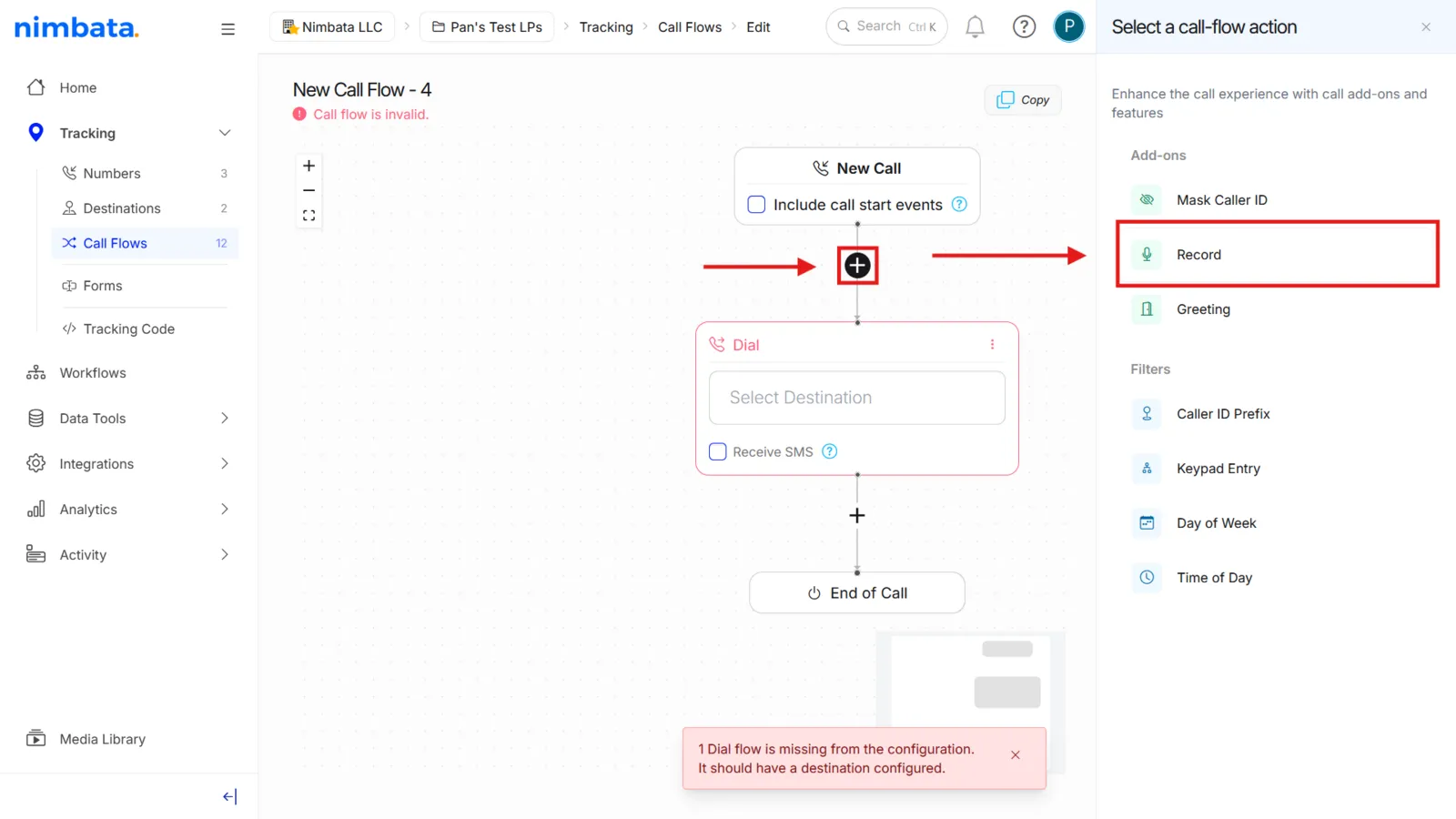Close the call-flow action panel
The height and width of the screenshot is (819, 1456).
[1426, 27]
